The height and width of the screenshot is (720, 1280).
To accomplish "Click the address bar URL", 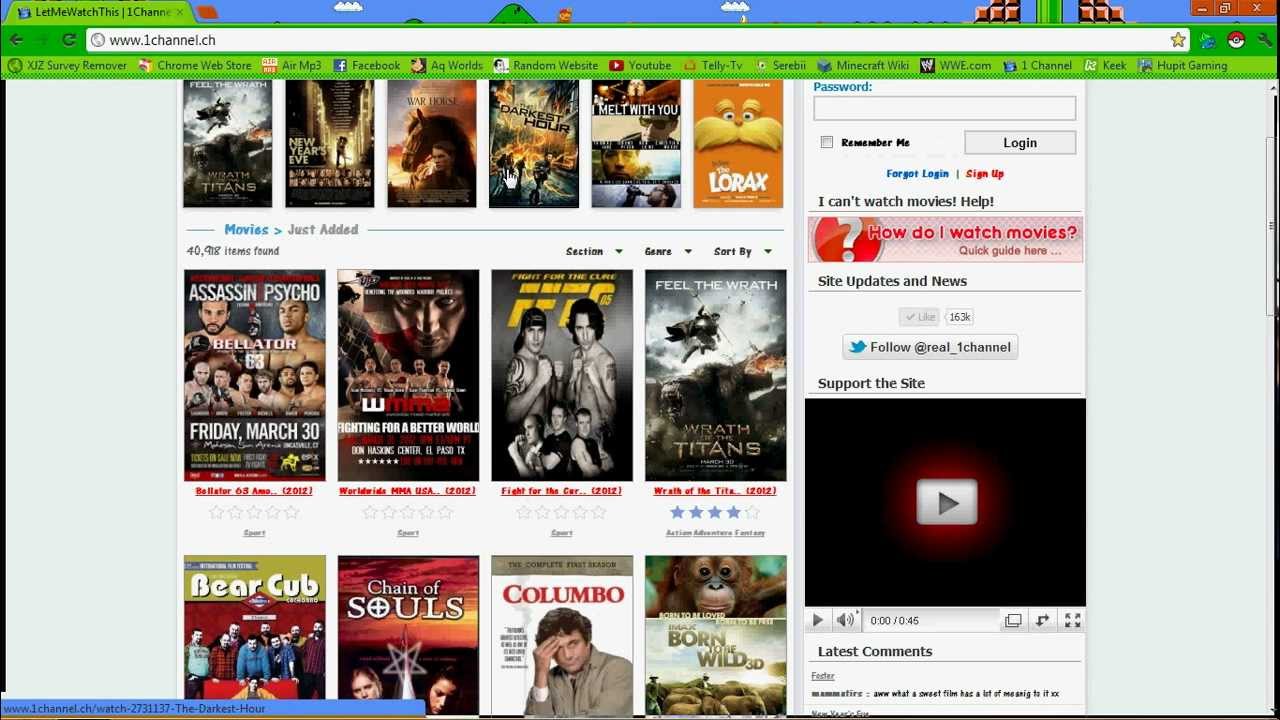I will [x=162, y=40].
